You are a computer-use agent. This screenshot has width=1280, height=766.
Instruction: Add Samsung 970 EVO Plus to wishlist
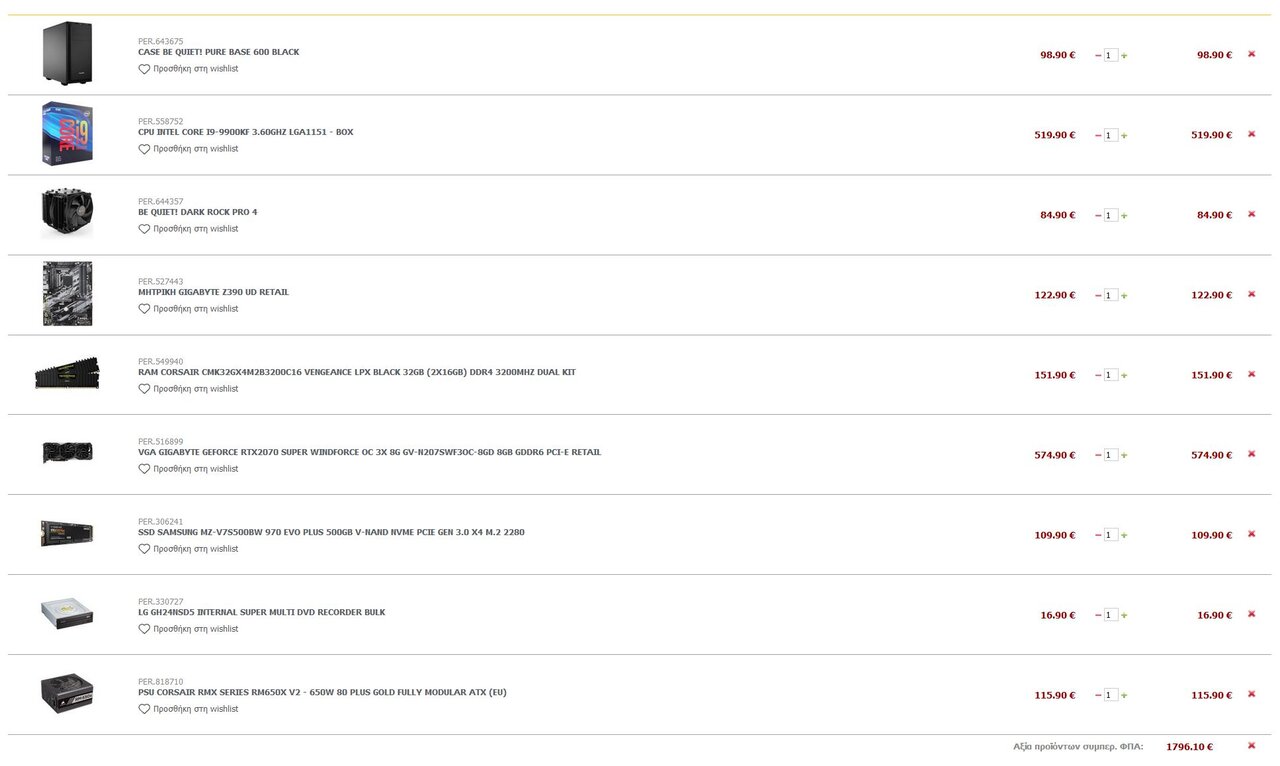tap(188, 549)
